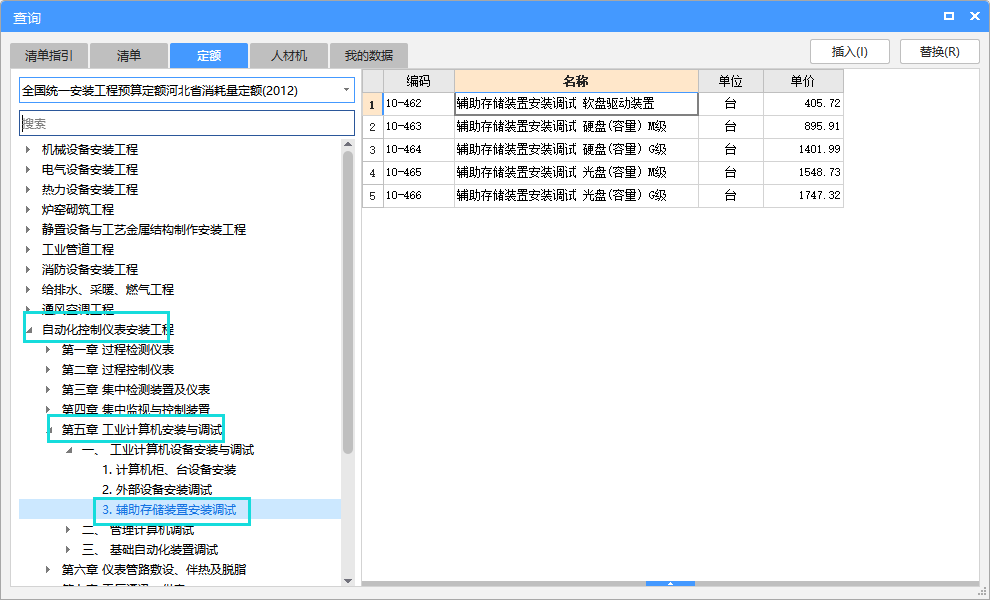The image size is (990, 600).
Task: Select row 软盘驱动装置 name cell
Action: [576, 104]
